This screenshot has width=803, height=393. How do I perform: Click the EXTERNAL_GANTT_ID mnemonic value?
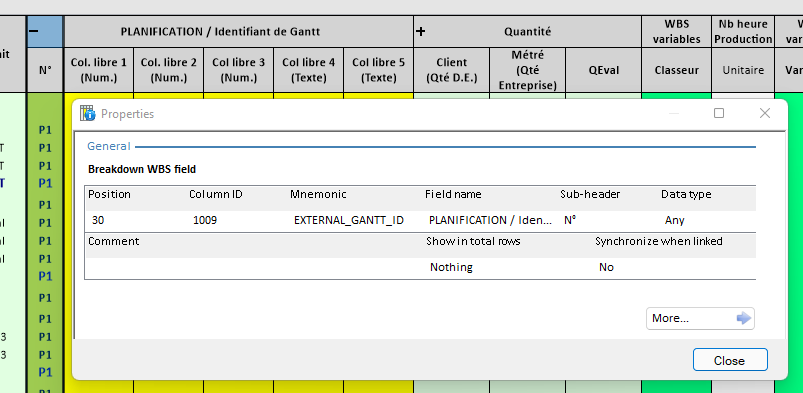[349, 220]
